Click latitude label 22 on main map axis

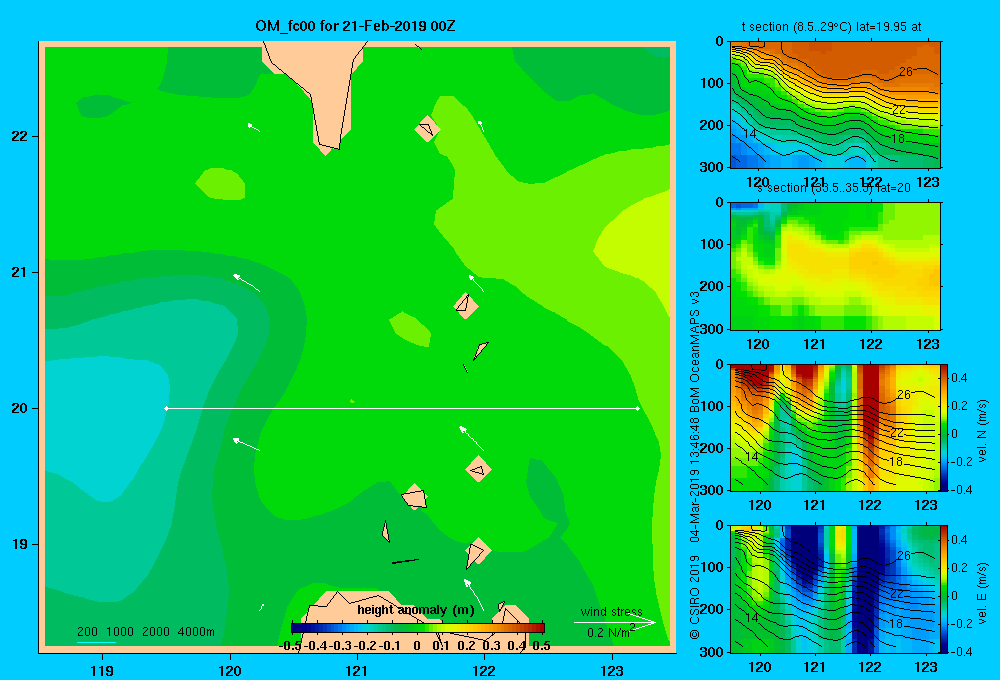coord(20,136)
